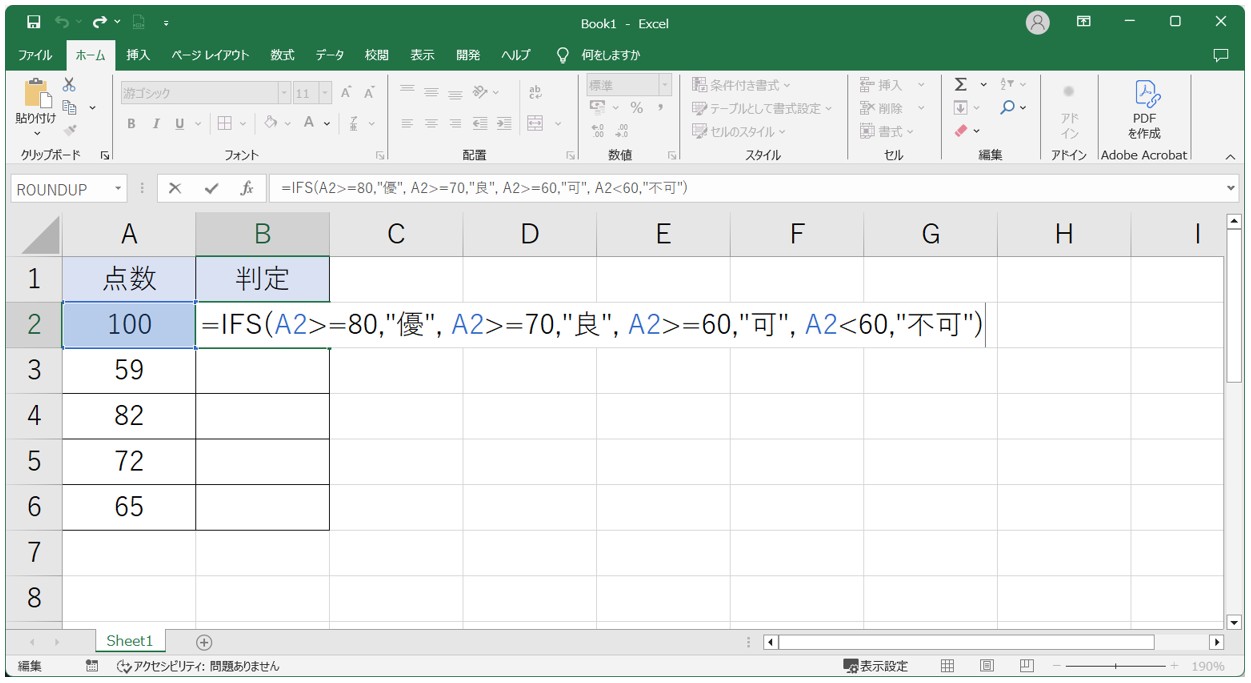Click the Paste clipboard icon
This screenshot has height=683, width=1251.
(x=37, y=95)
